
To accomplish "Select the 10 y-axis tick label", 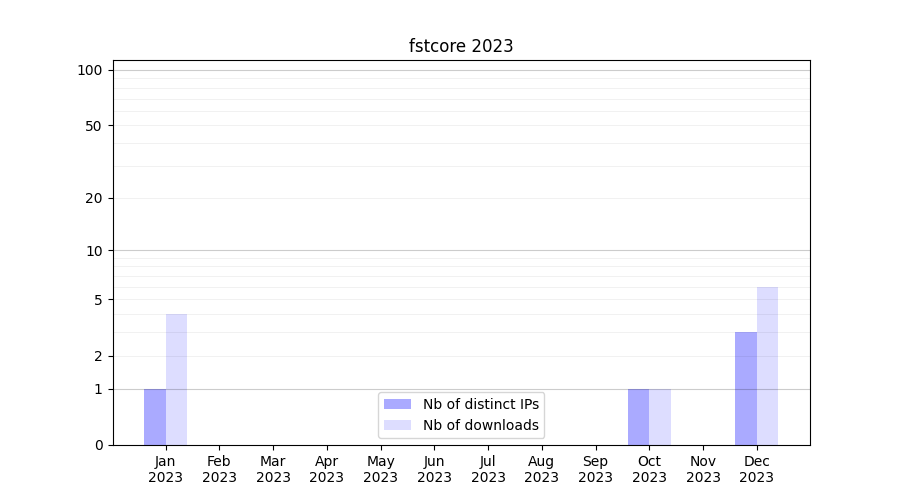I will coord(94,251).
